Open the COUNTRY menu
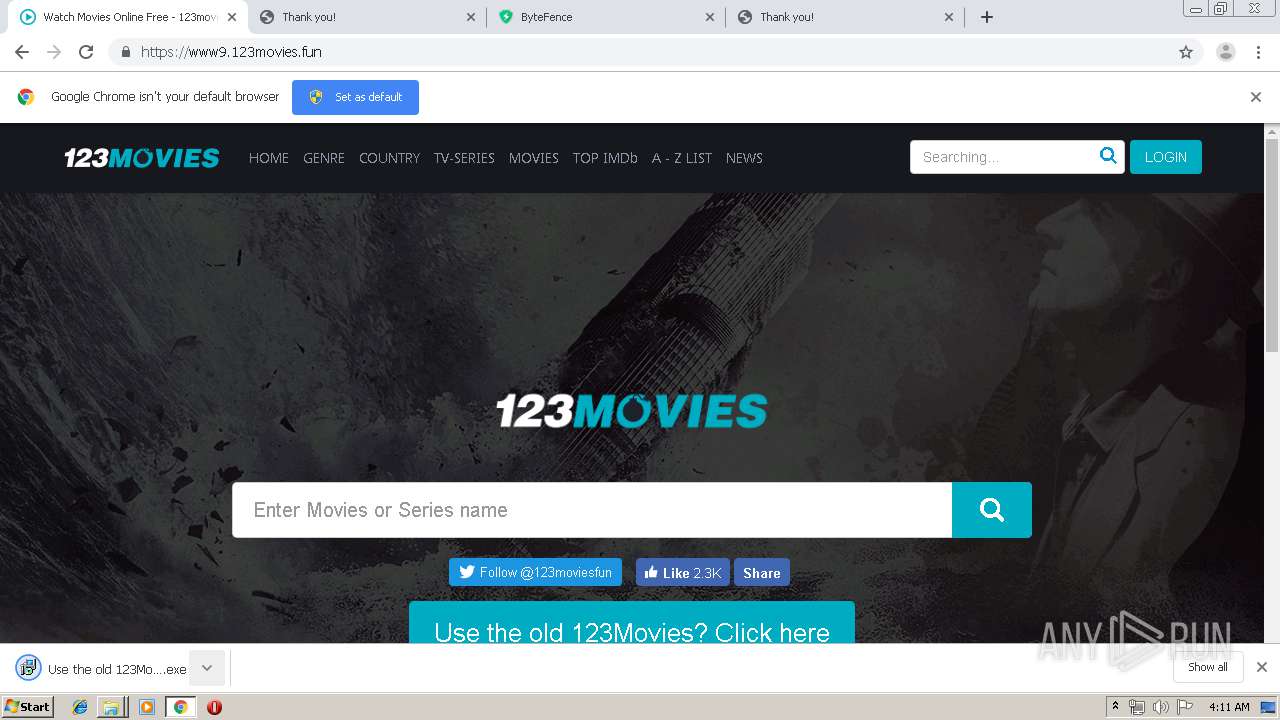This screenshot has width=1280, height=720. pos(389,158)
